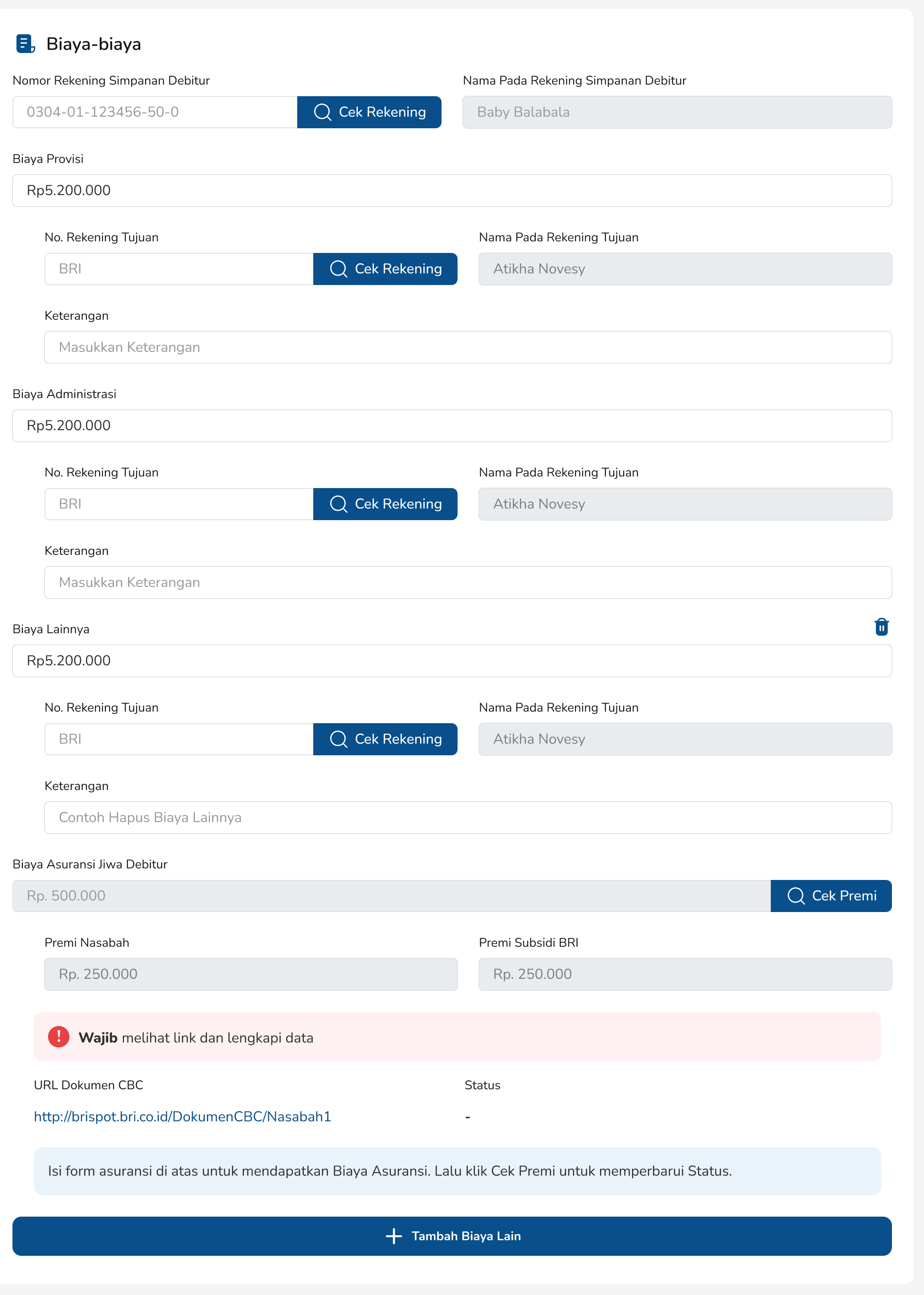
Task: Focus the Nomor Rekening Simpanan Debitur field
Action: pyautogui.click(x=155, y=112)
